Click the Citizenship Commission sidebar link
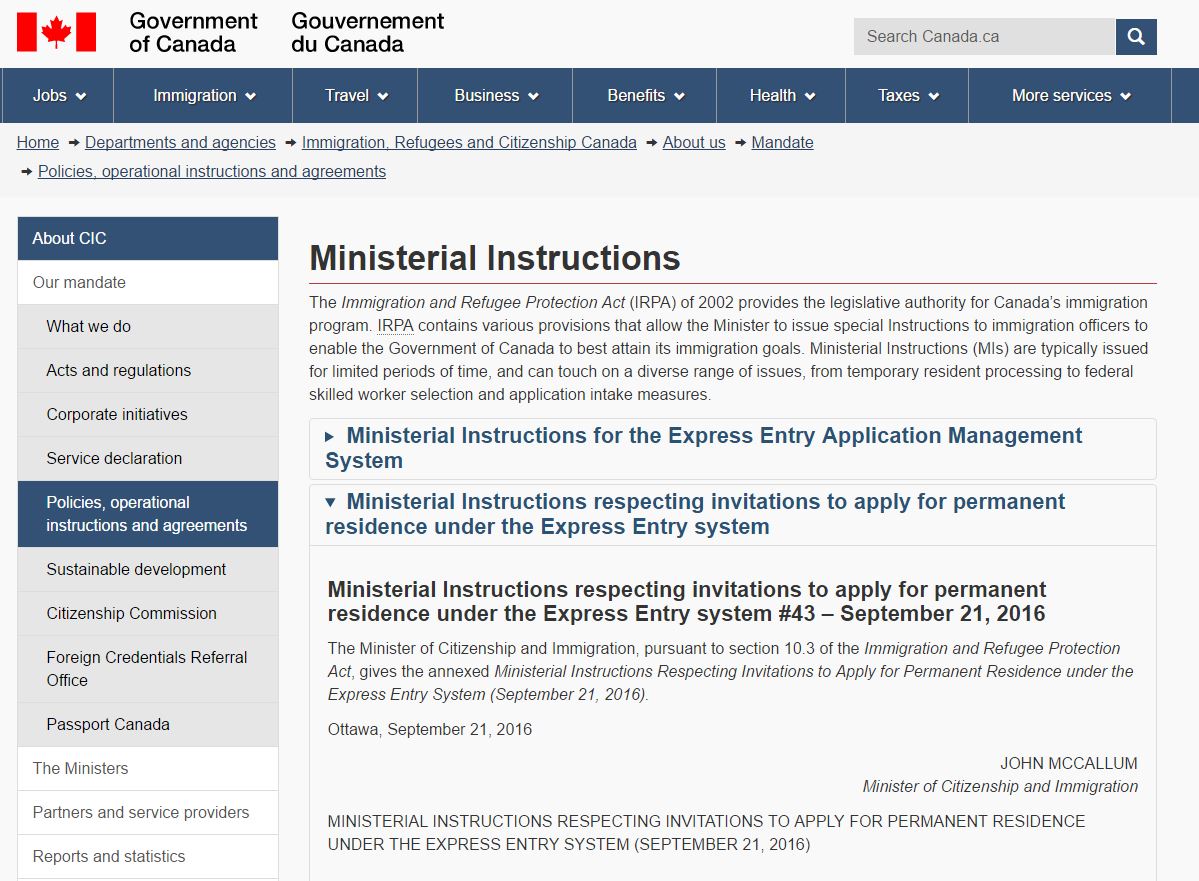Screen dimensions: 1199x881 pos(131,614)
